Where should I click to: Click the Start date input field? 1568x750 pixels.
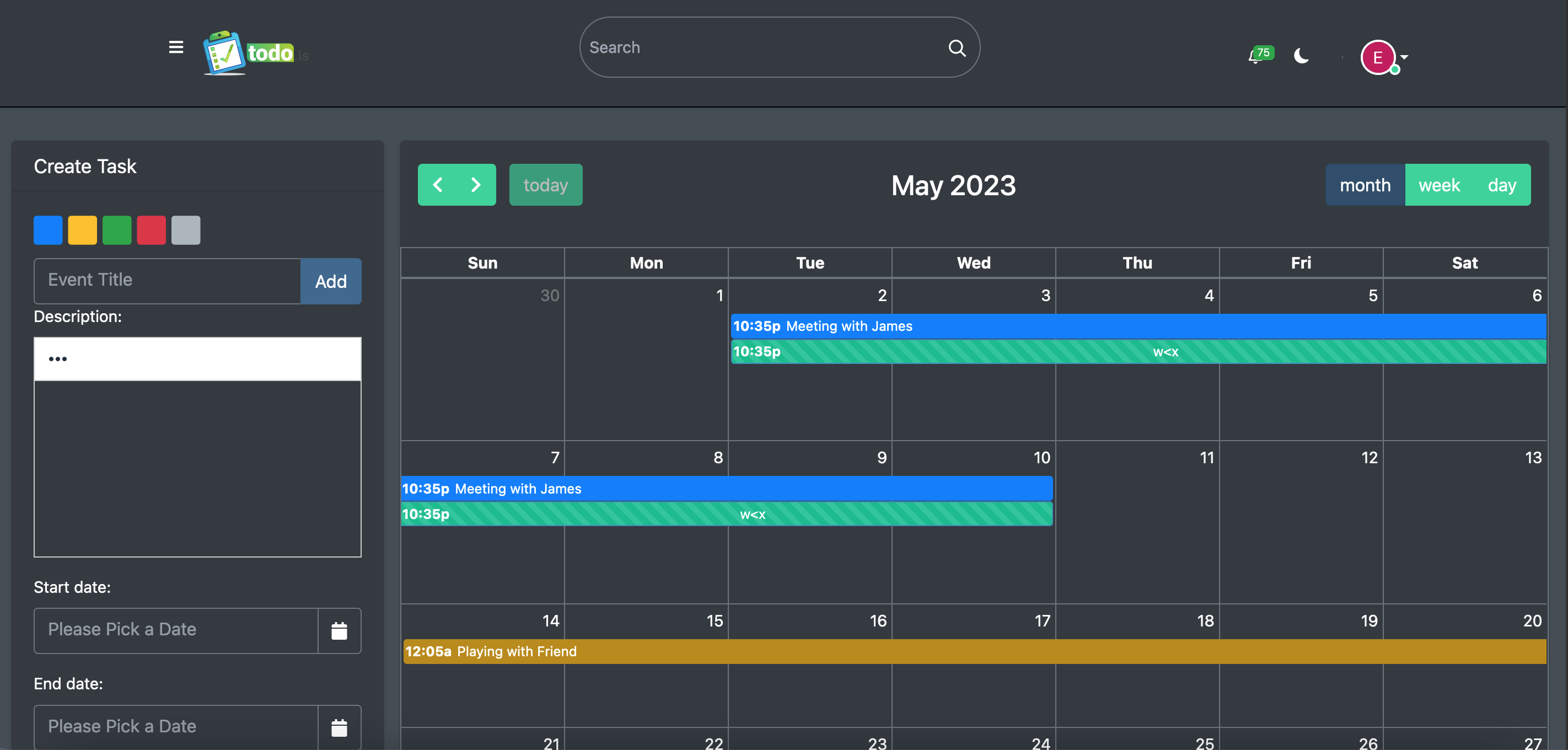click(176, 630)
